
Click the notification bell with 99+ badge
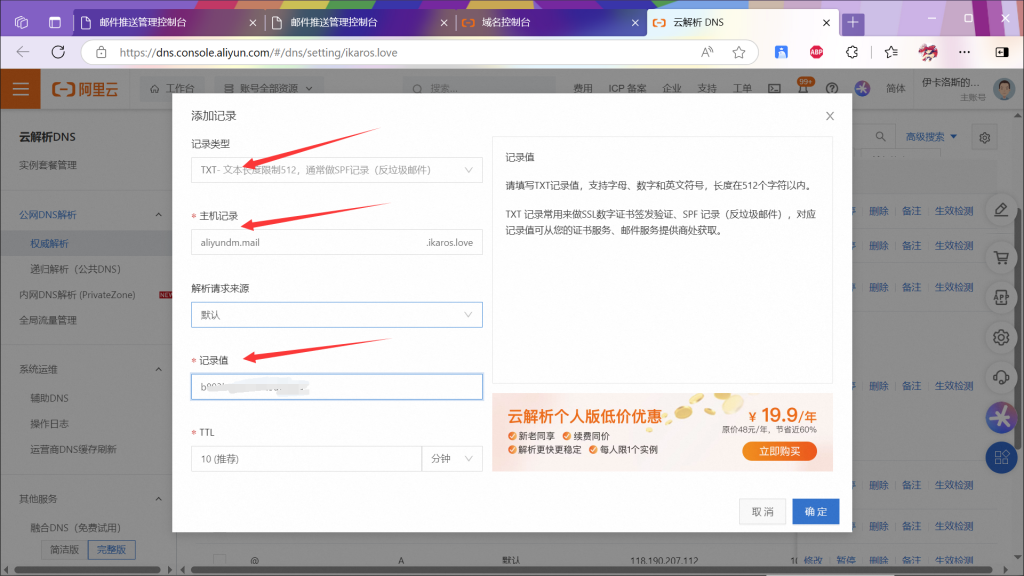[802, 88]
